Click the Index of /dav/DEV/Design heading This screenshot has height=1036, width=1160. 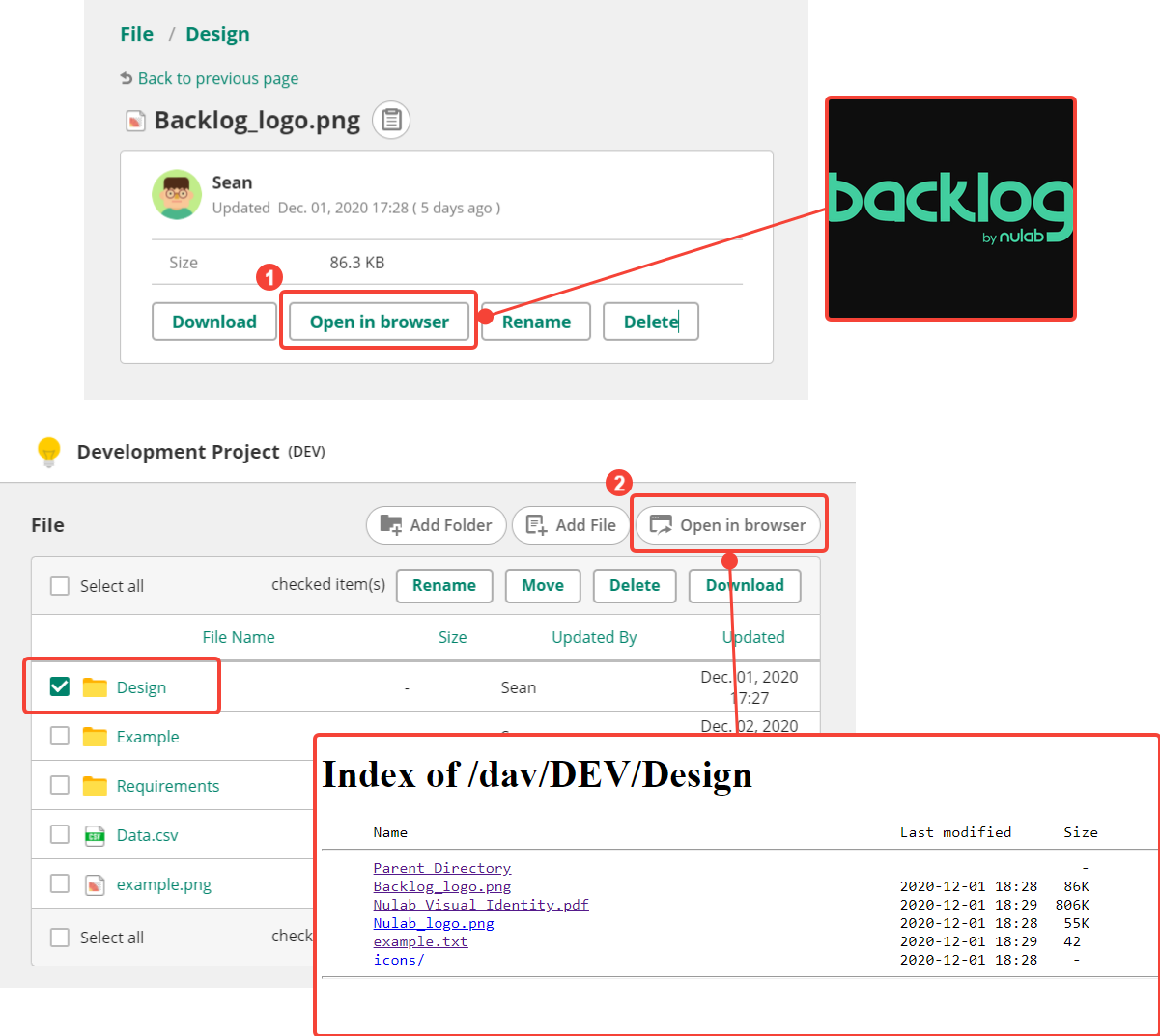537,774
